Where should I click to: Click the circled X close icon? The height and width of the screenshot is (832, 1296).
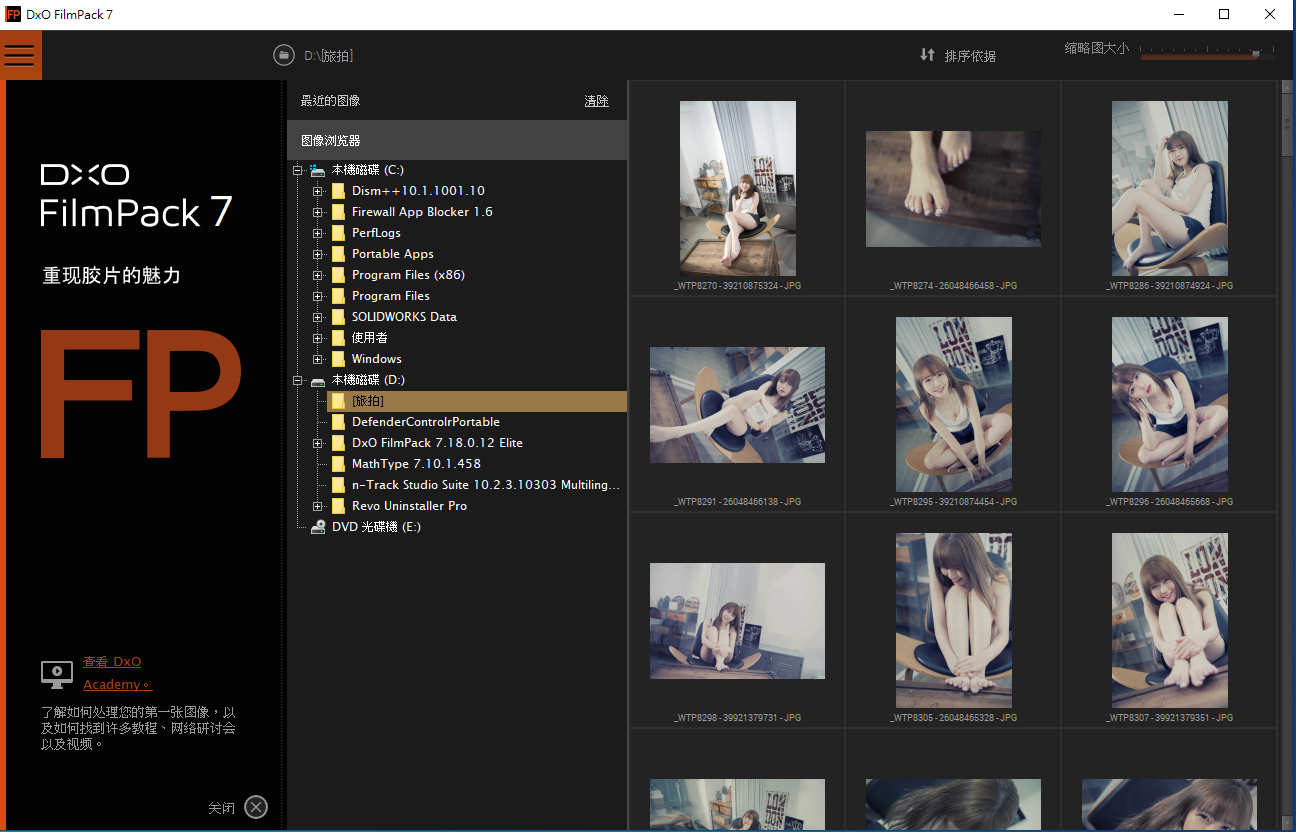tap(256, 807)
